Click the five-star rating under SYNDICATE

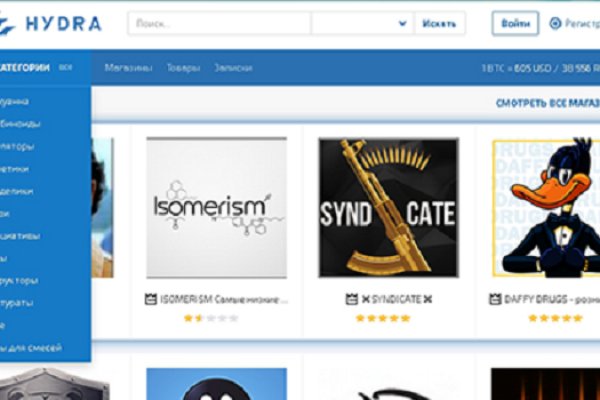pyautogui.click(x=385, y=318)
